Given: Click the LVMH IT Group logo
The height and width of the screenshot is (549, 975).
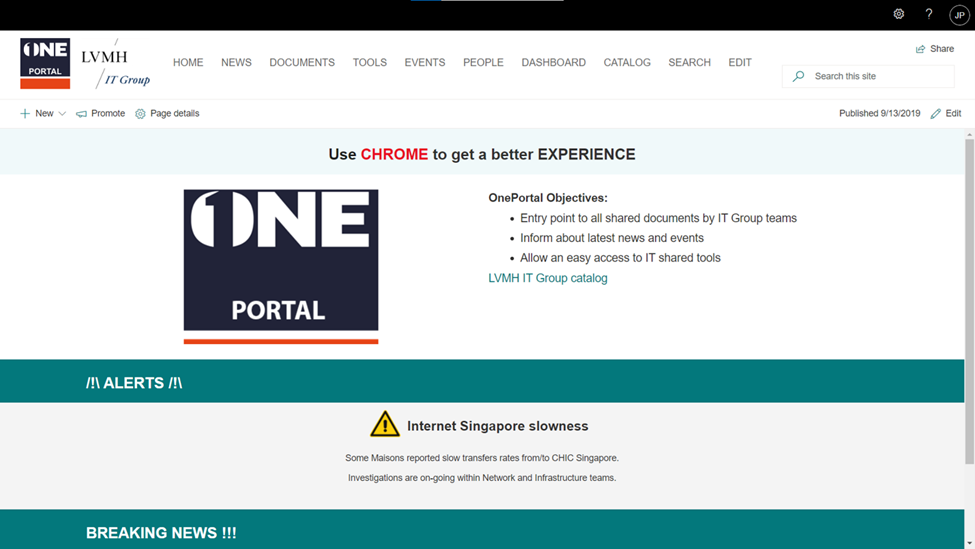Looking at the screenshot, I should (x=116, y=64).
